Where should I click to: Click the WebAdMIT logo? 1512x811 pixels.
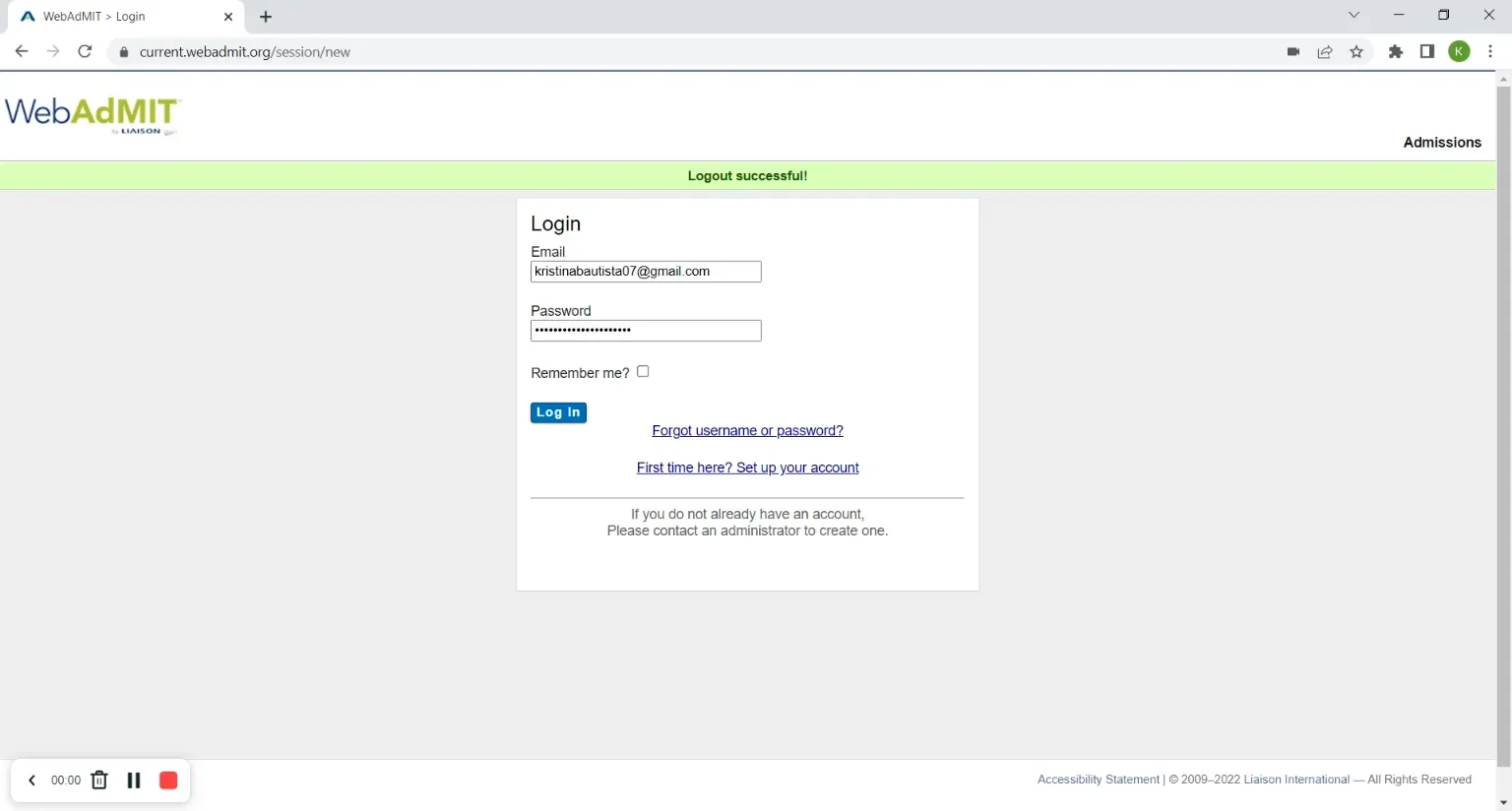pyautogui.click(x=93, y=115)
